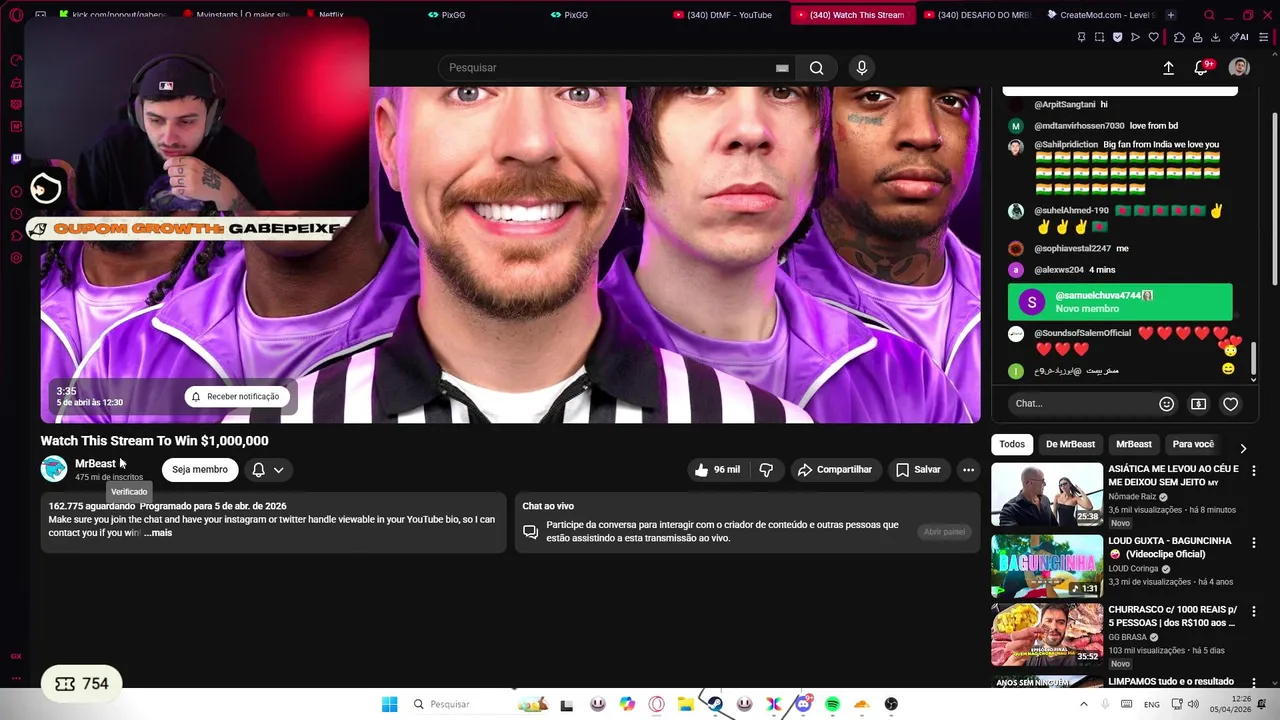Open the YouTube account avatar menu
1280x720 pixels.
coord(1239,67)
